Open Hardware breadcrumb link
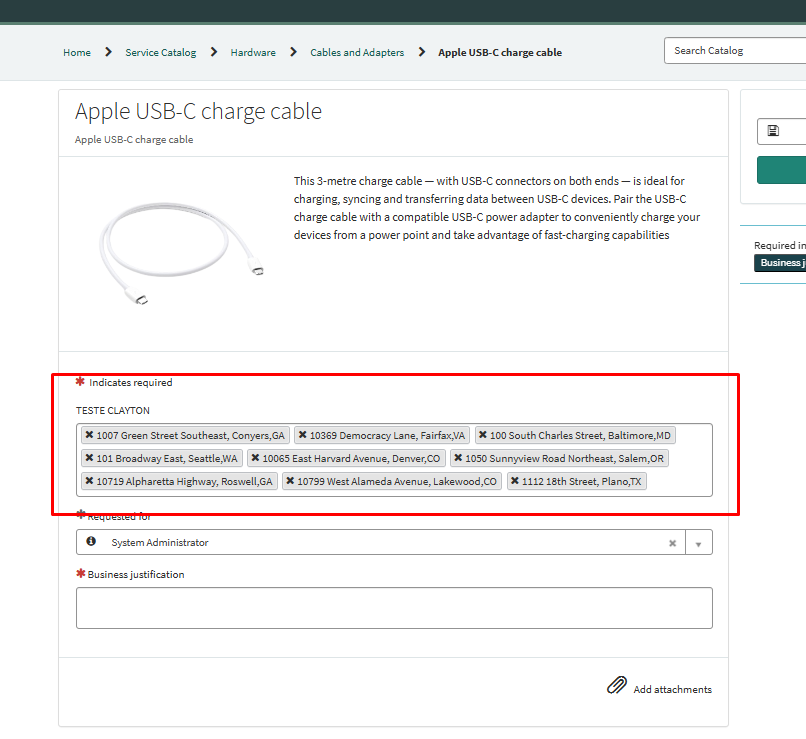This screenshot has height=739, width=806. tap(253, 52)
